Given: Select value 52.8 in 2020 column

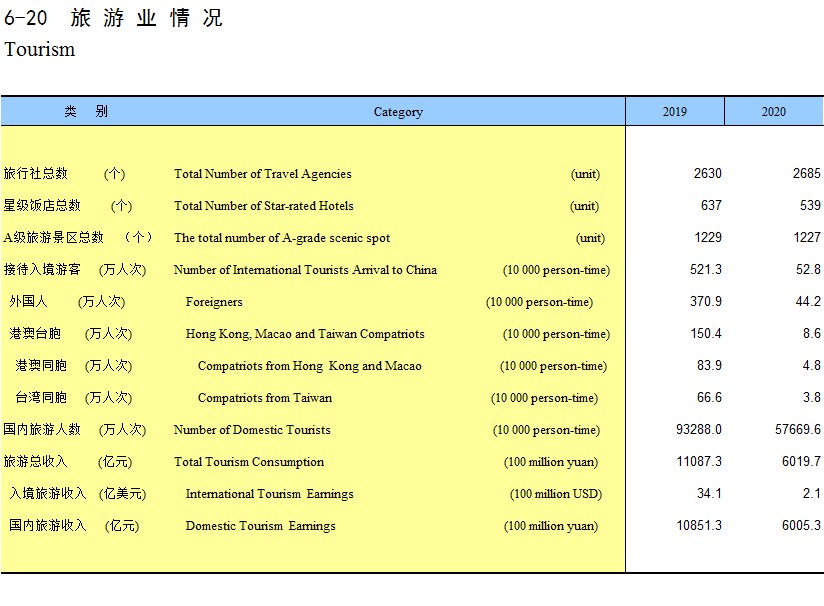Looking at the screenshot, I should [x=808, y=270].
